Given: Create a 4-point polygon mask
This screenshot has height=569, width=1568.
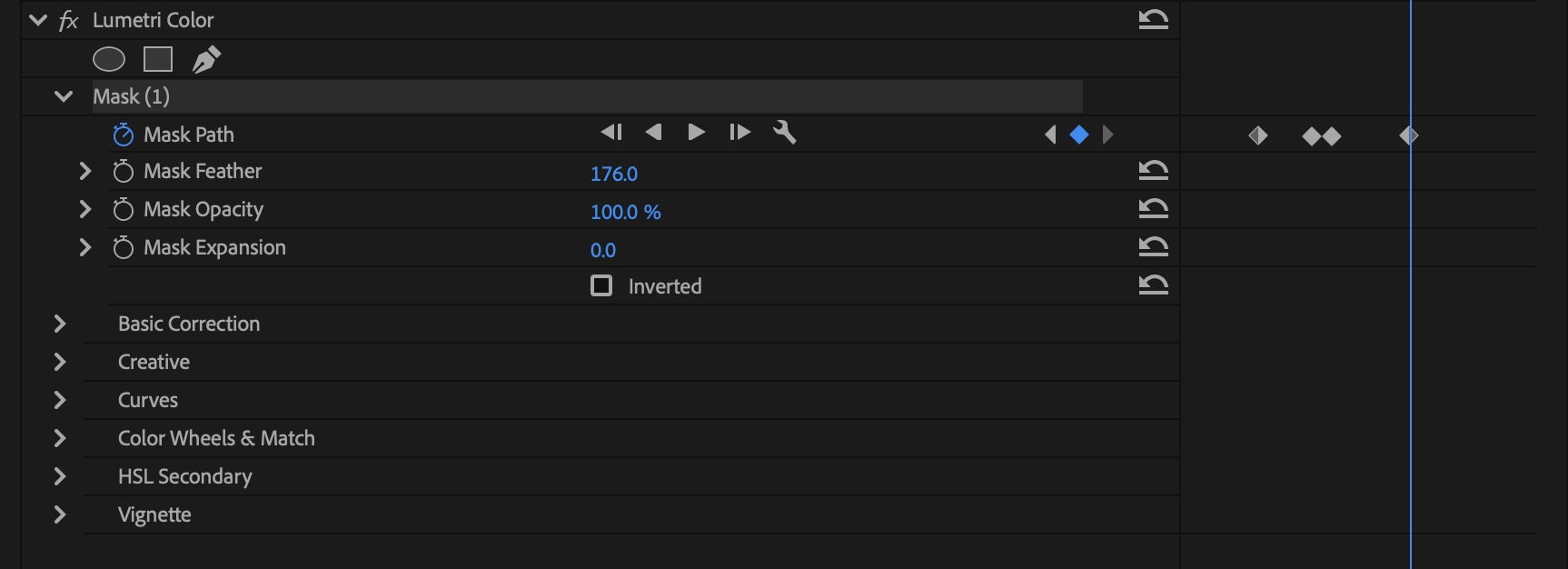Looking at the screenshot, I should (x=158, y=59).
